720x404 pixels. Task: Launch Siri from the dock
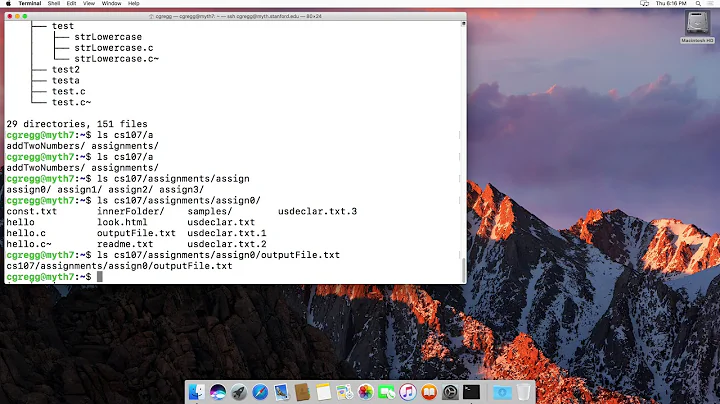click(x=217, y=392)
